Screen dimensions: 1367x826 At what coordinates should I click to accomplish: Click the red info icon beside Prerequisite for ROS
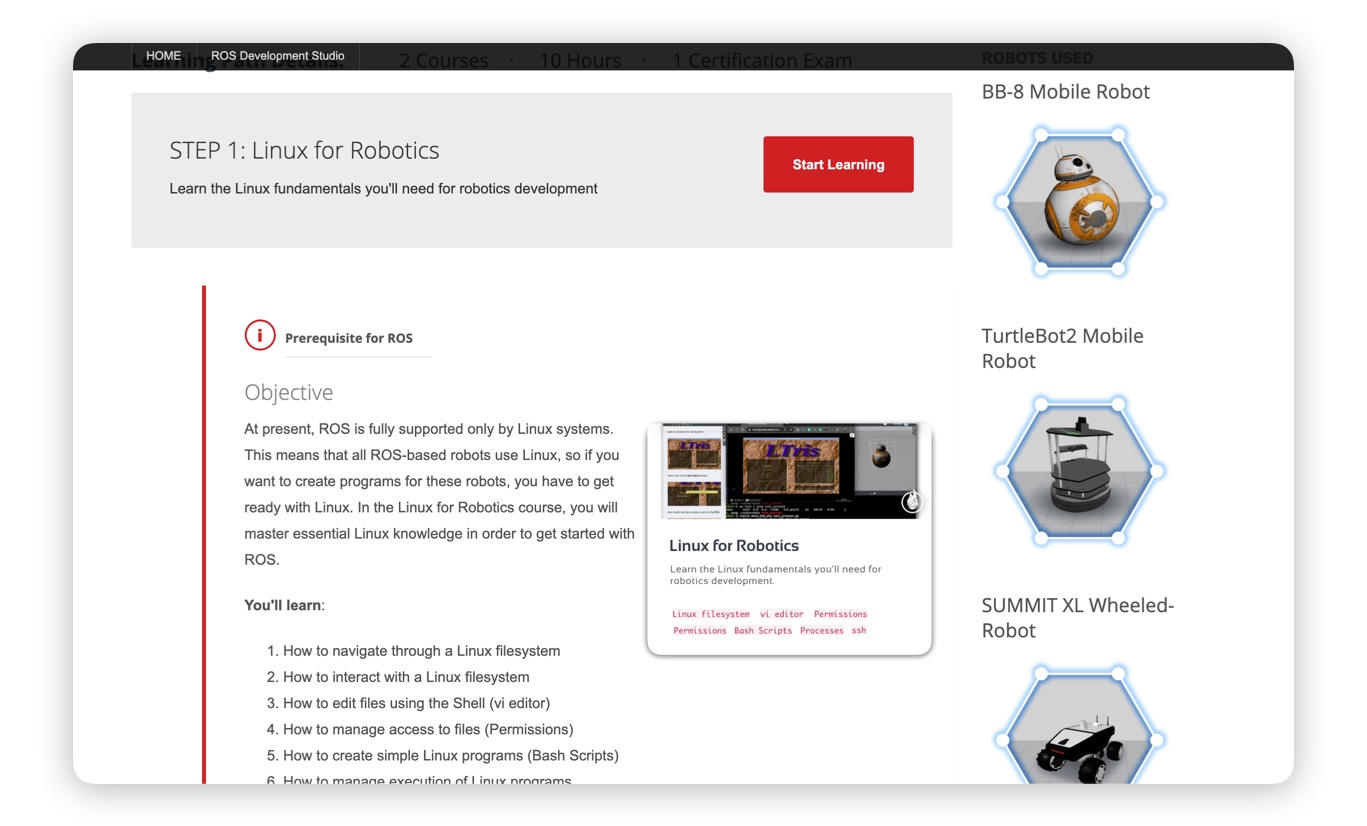[260, 335]
